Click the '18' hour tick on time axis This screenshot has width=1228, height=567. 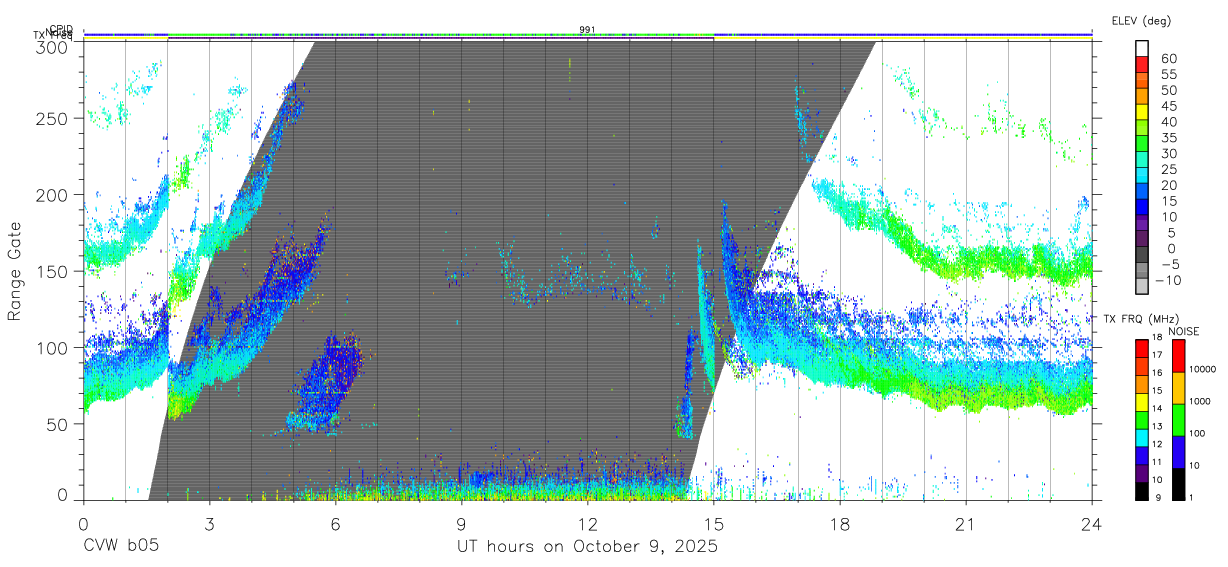pyautogui.click(x=839, y=524)
